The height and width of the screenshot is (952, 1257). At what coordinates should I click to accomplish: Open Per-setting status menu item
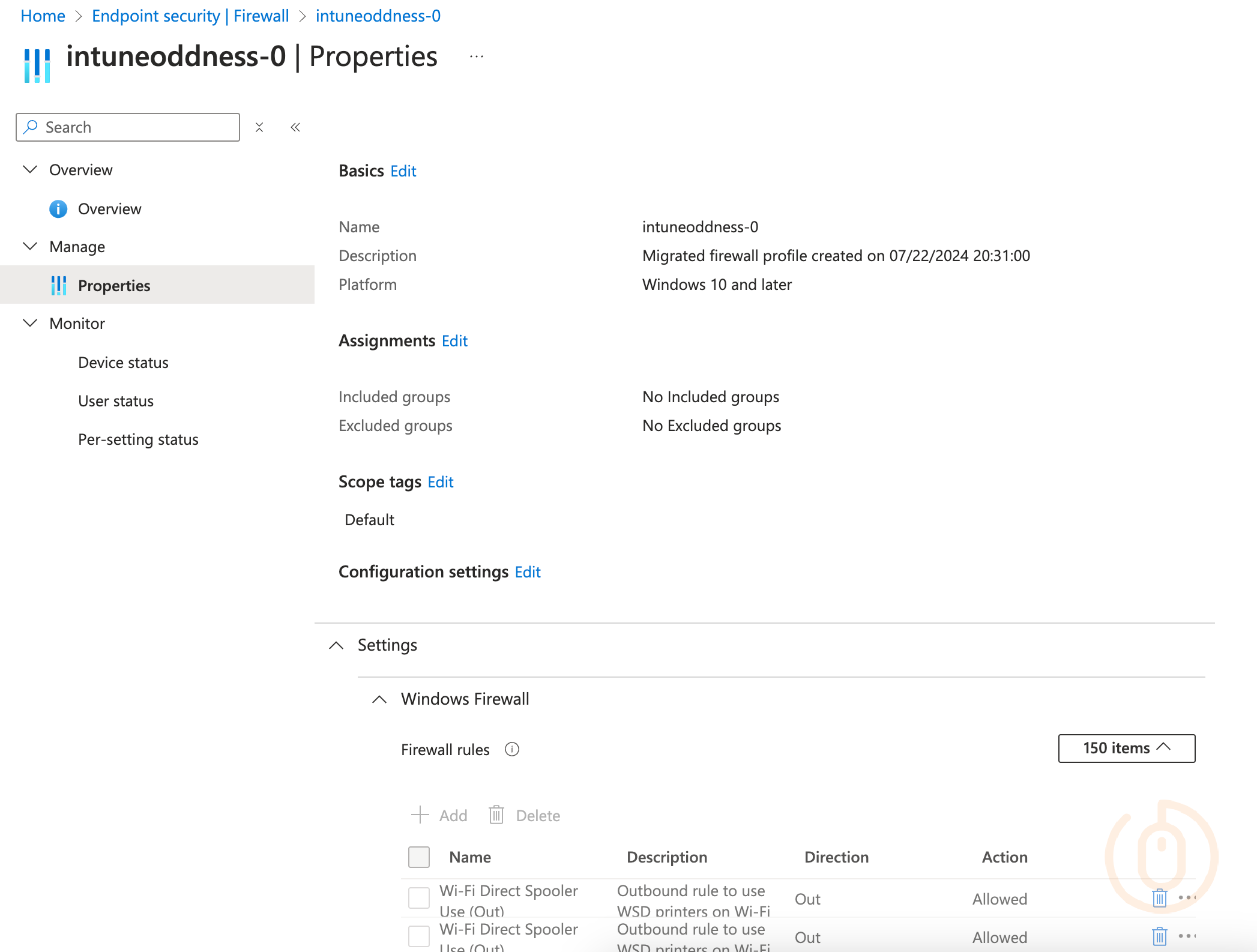tap(138, 439)
